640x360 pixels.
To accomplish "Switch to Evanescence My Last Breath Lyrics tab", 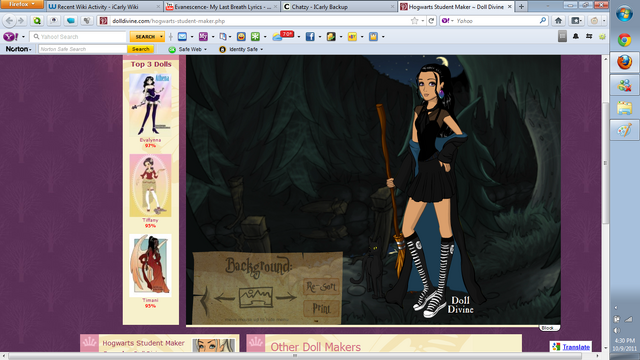I will tap(221, 7).
